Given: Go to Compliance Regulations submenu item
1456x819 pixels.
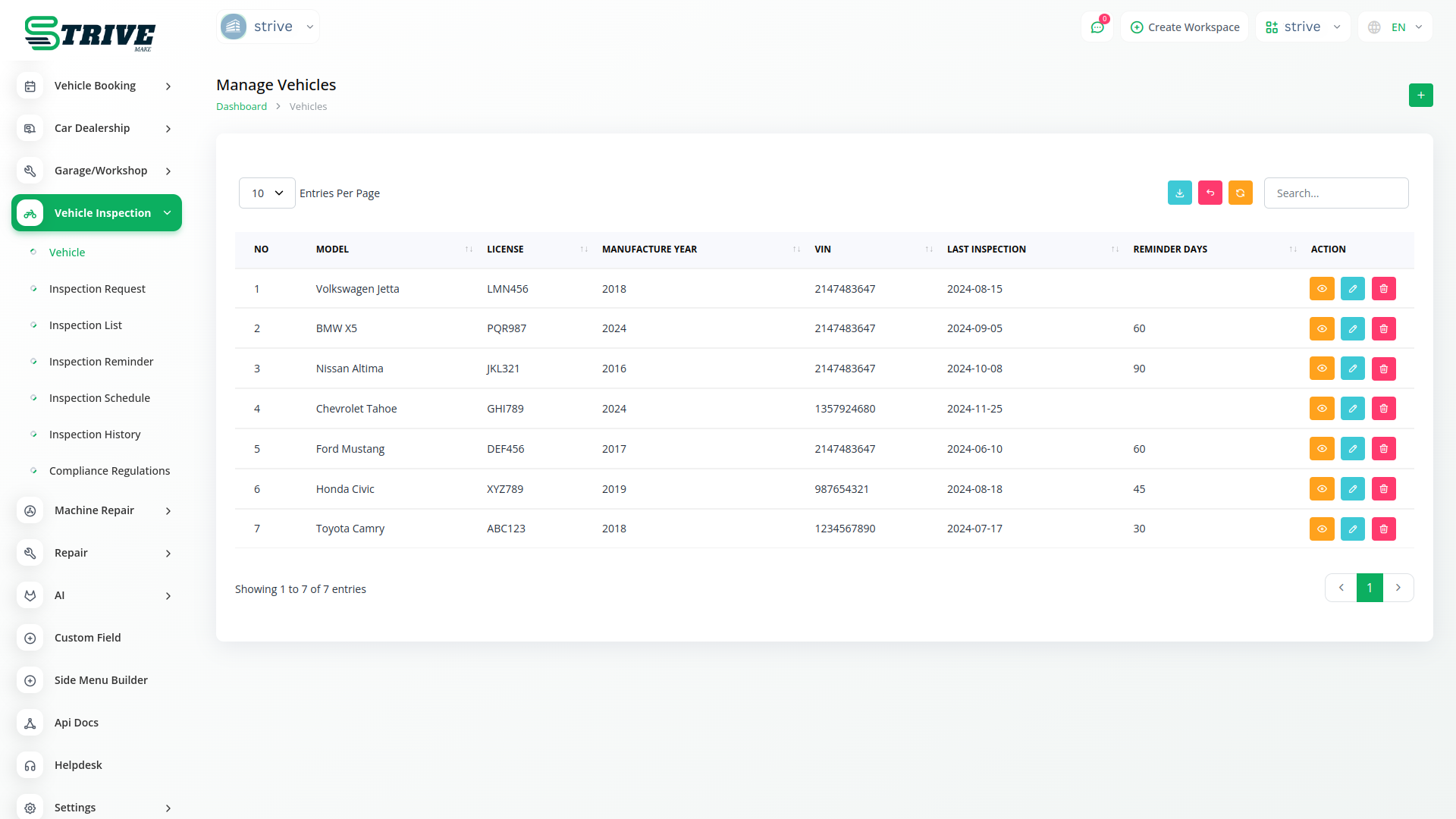Looking at the screenshot, I should click(x=109, y=471).
